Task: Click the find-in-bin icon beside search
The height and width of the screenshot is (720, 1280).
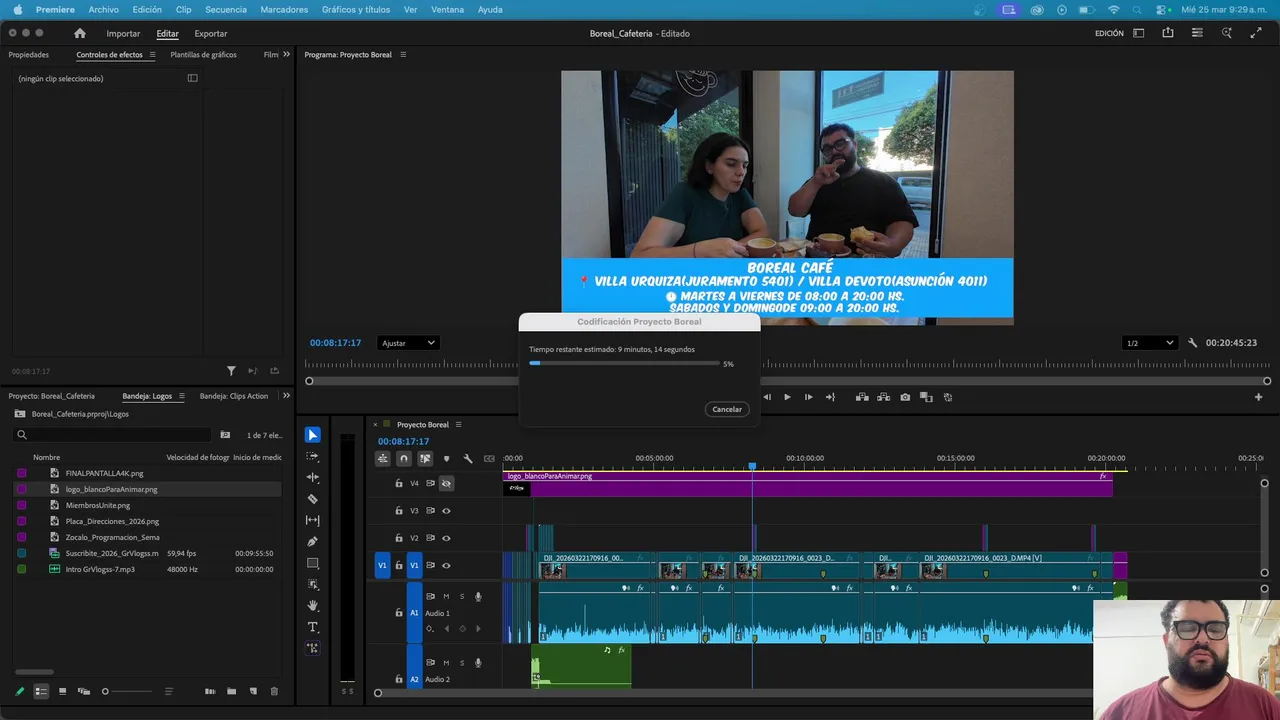Action: click(225, 435)
